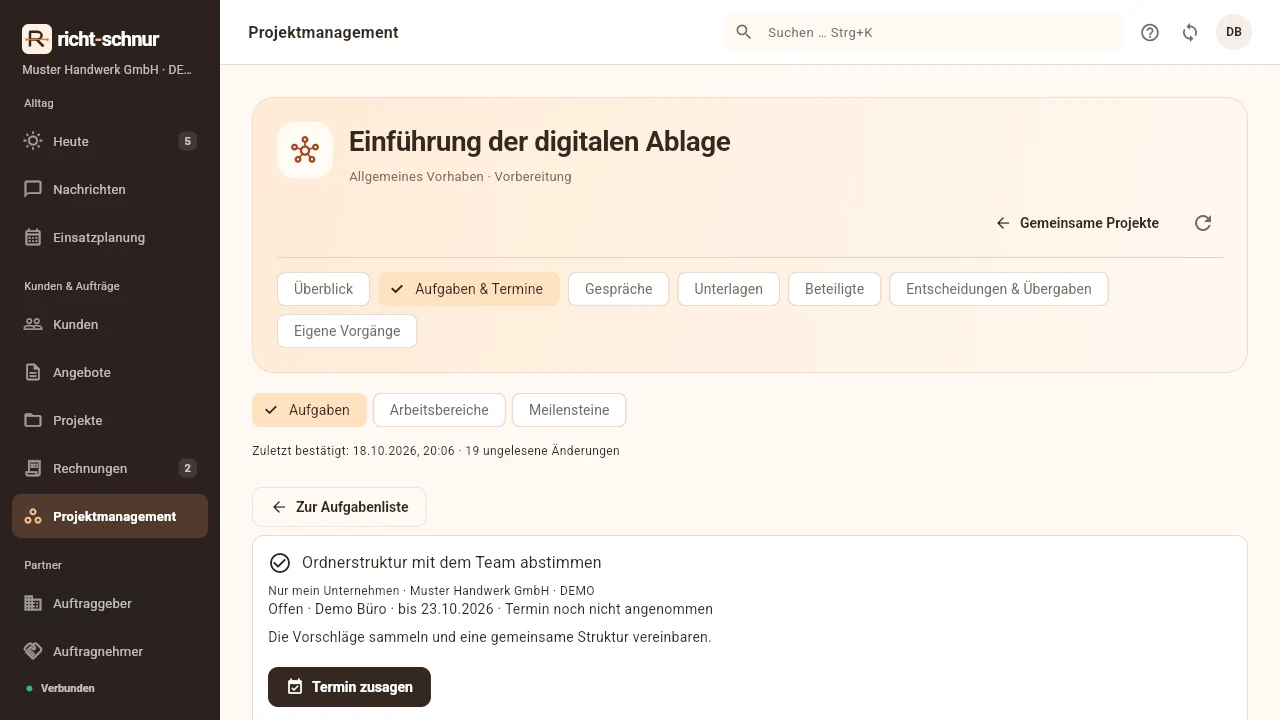Select Projektmanagement in the sidebar
This screenshot has height=720, width=1280.
110,516
